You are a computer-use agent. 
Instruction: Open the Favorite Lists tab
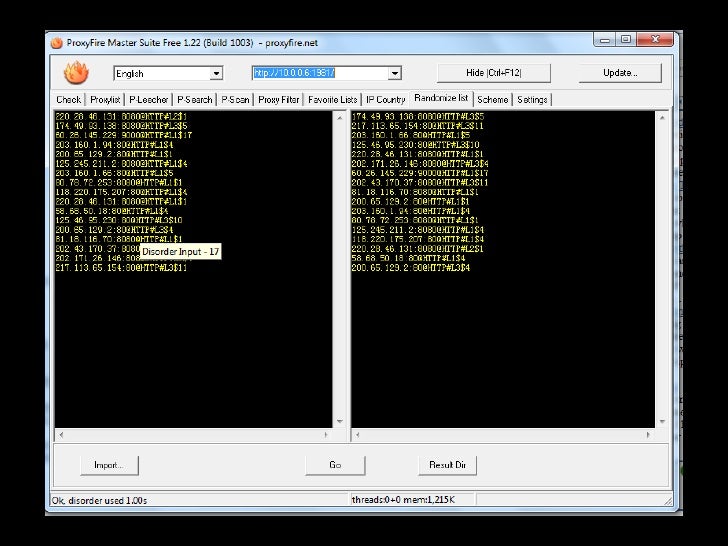(332, 99)
